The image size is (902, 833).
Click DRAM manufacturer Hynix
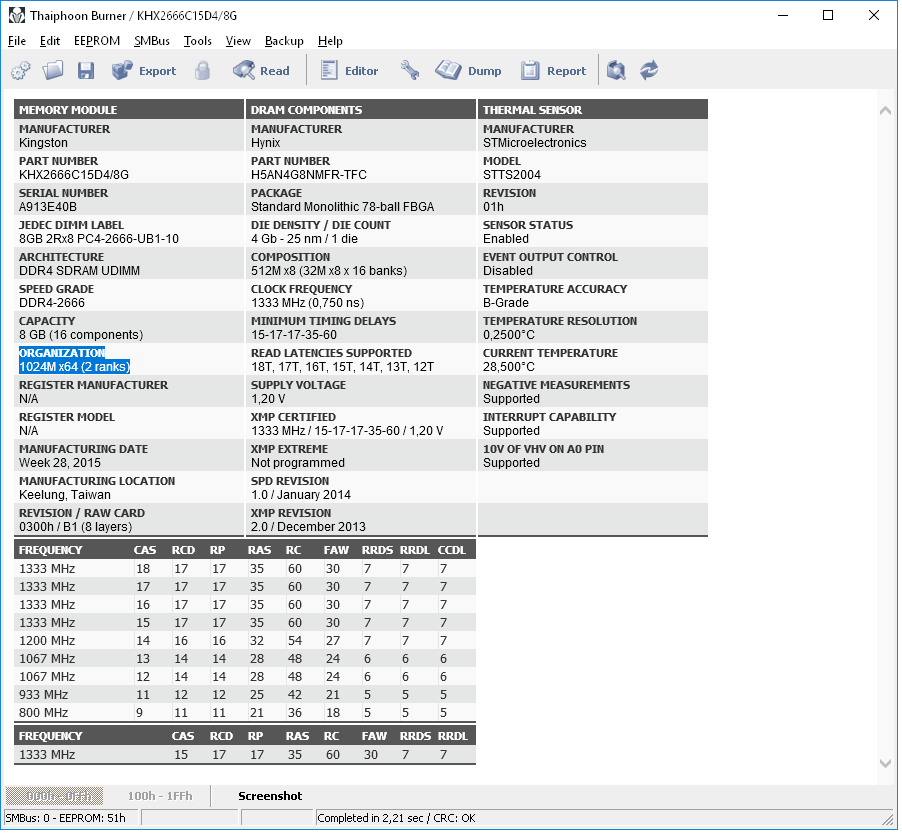266,143
